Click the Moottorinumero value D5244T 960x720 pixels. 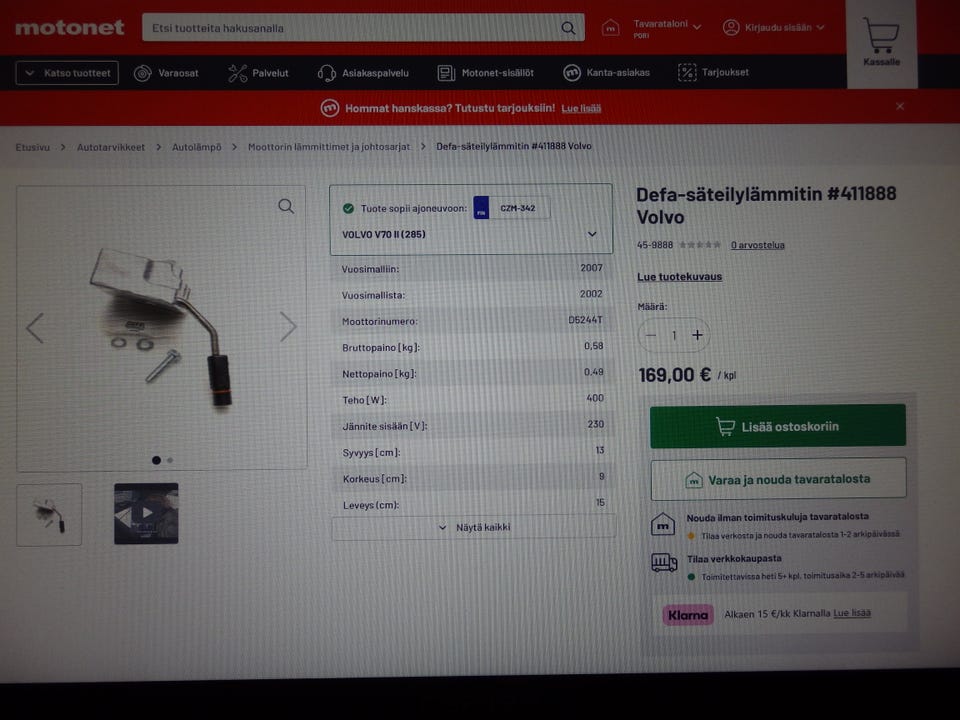585,320
